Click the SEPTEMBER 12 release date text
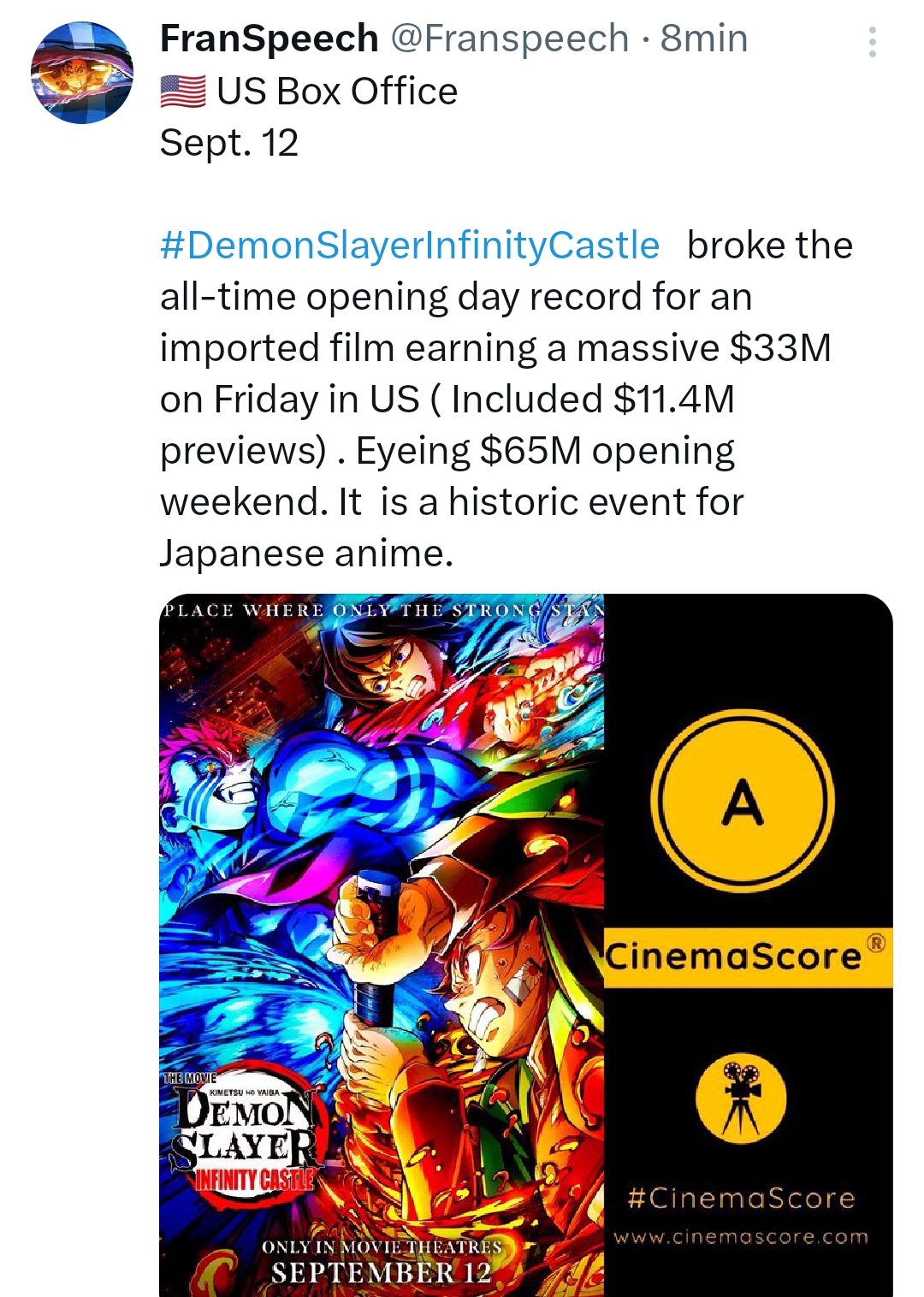 [381, 1272]
